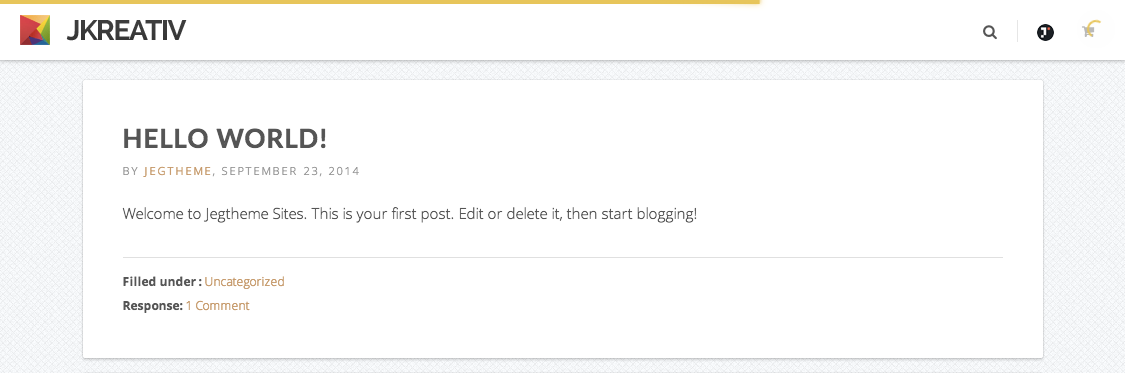Click the September 23, 2014 post date
Screen dimensions: 1125x373
click(x=291, y=171)
